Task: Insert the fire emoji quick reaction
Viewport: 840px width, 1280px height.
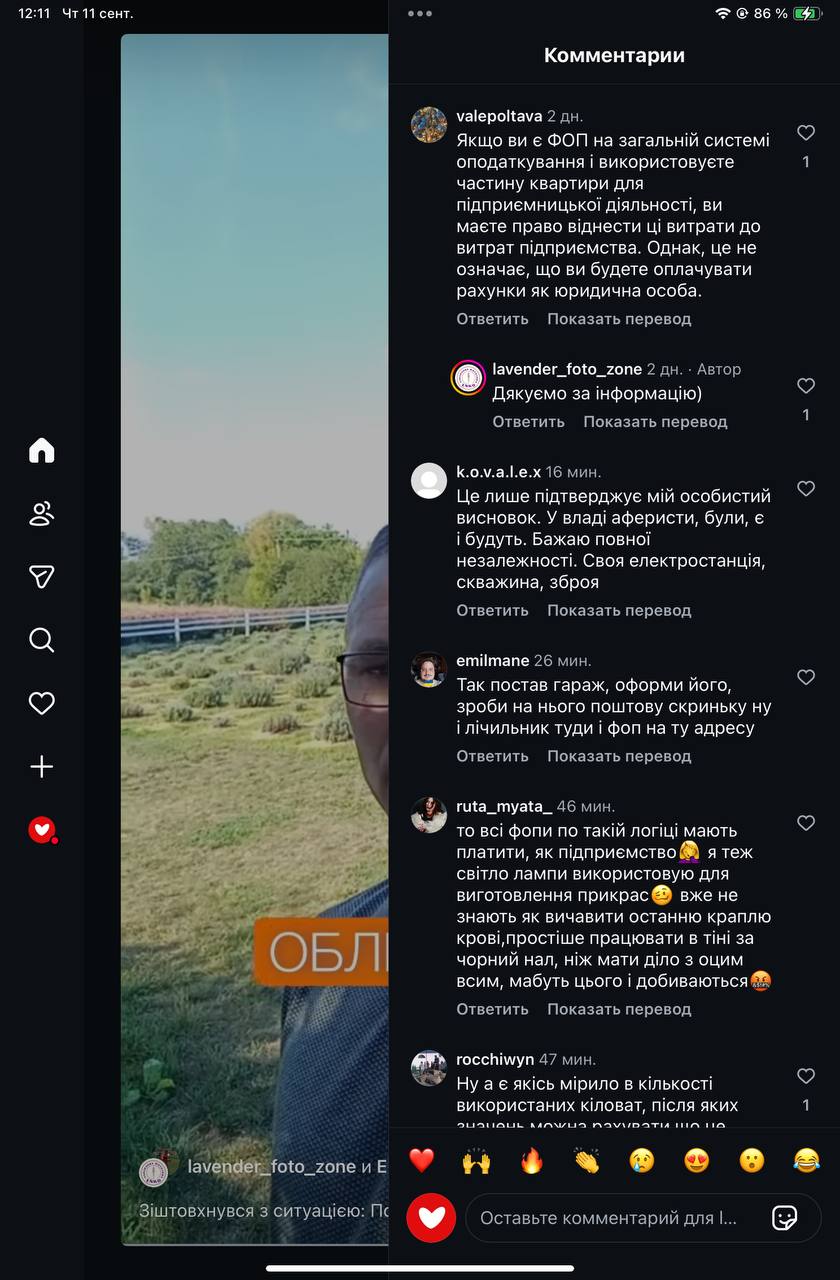Action: pyautogui.click(x=531, y=1160)
